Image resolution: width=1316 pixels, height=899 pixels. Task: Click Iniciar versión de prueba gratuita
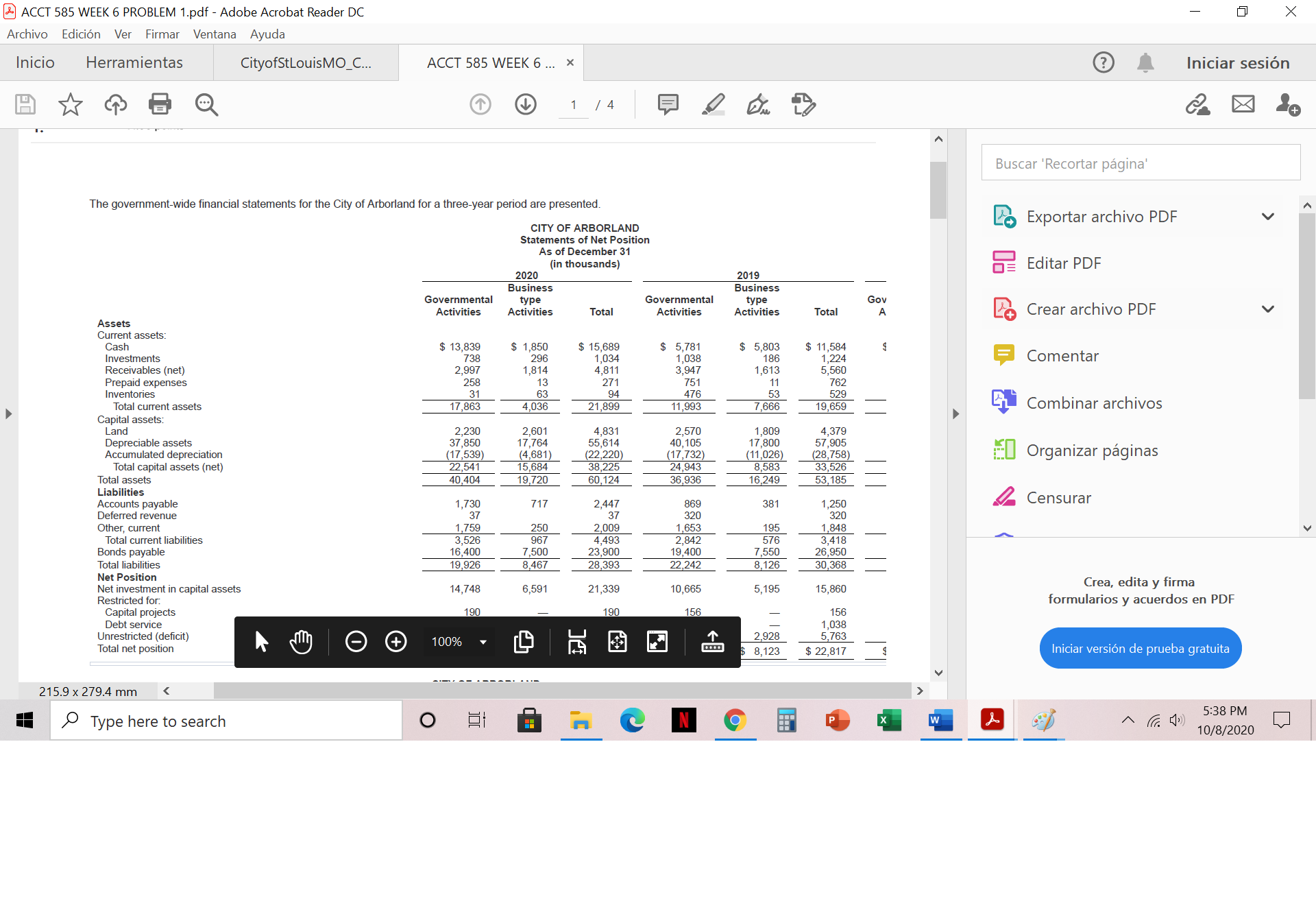coord(1140,647)
